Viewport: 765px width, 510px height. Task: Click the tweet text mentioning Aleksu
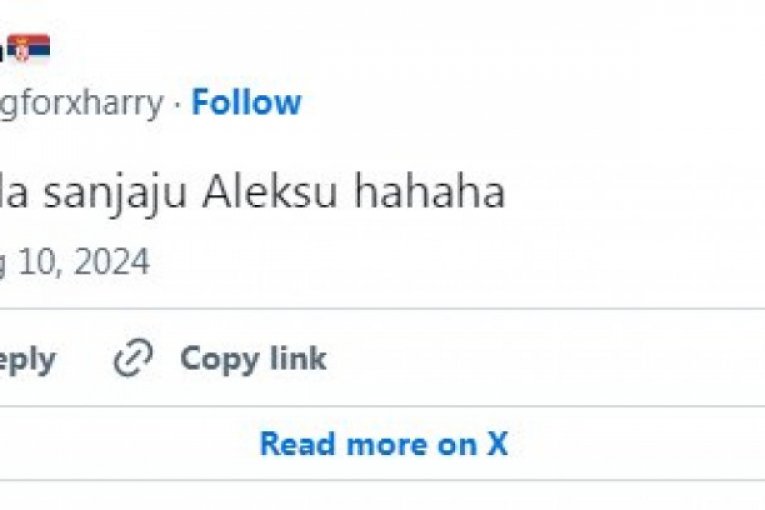[250, 193]
